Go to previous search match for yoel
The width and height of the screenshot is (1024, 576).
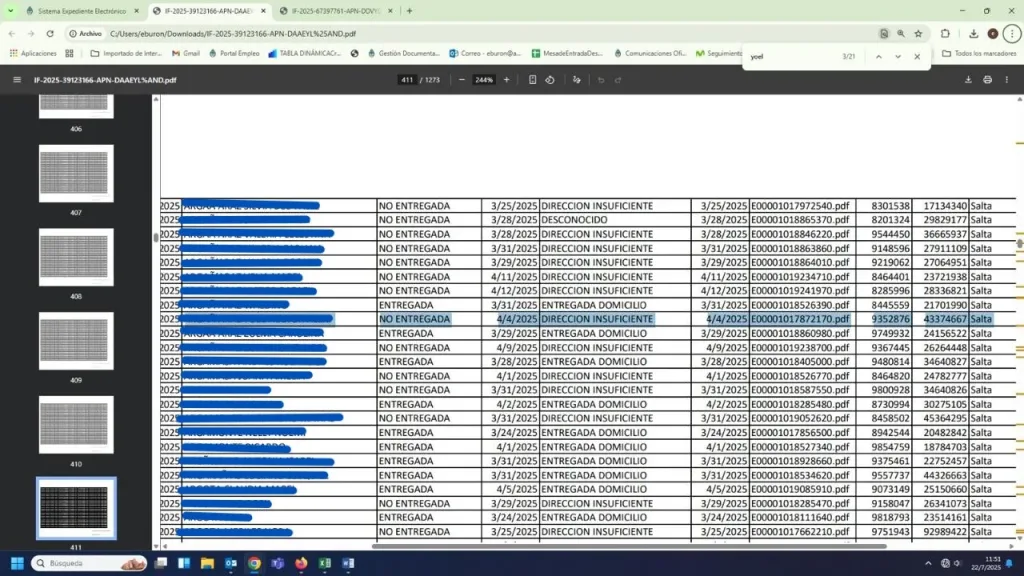click(878, 57)
